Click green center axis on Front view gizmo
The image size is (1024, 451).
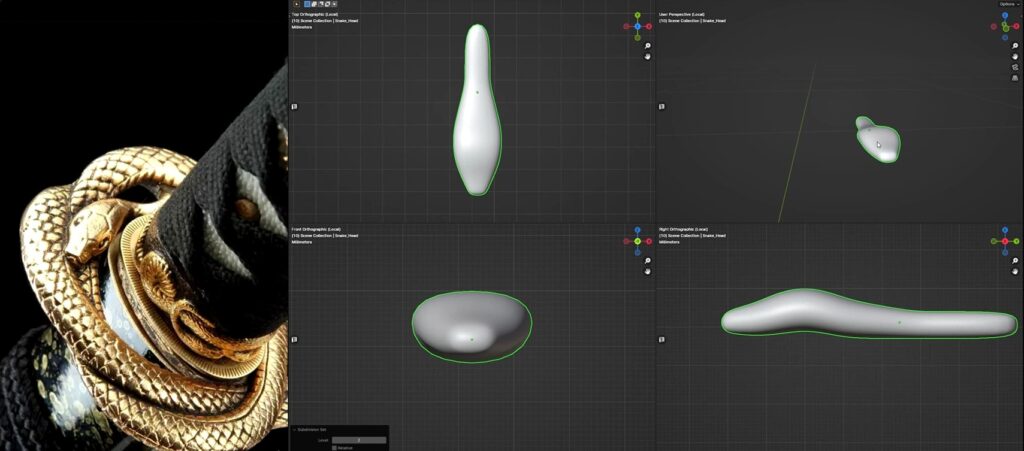(637, 241)
